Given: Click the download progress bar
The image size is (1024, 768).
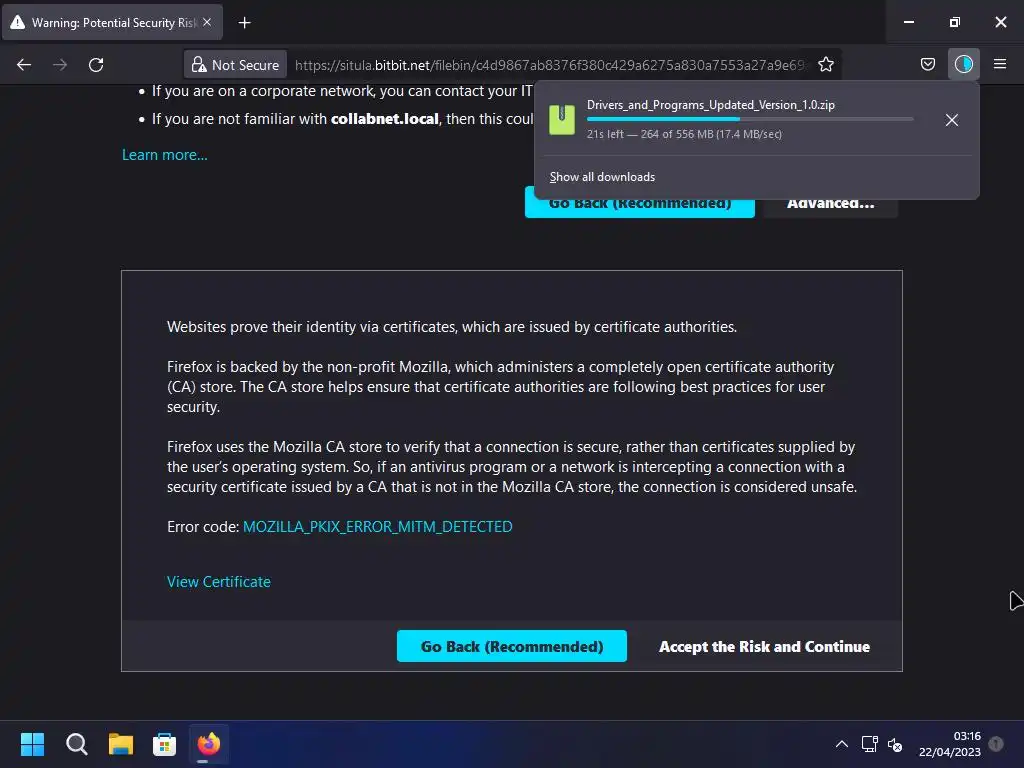Looking at the screenshot, I should point(750,119).
